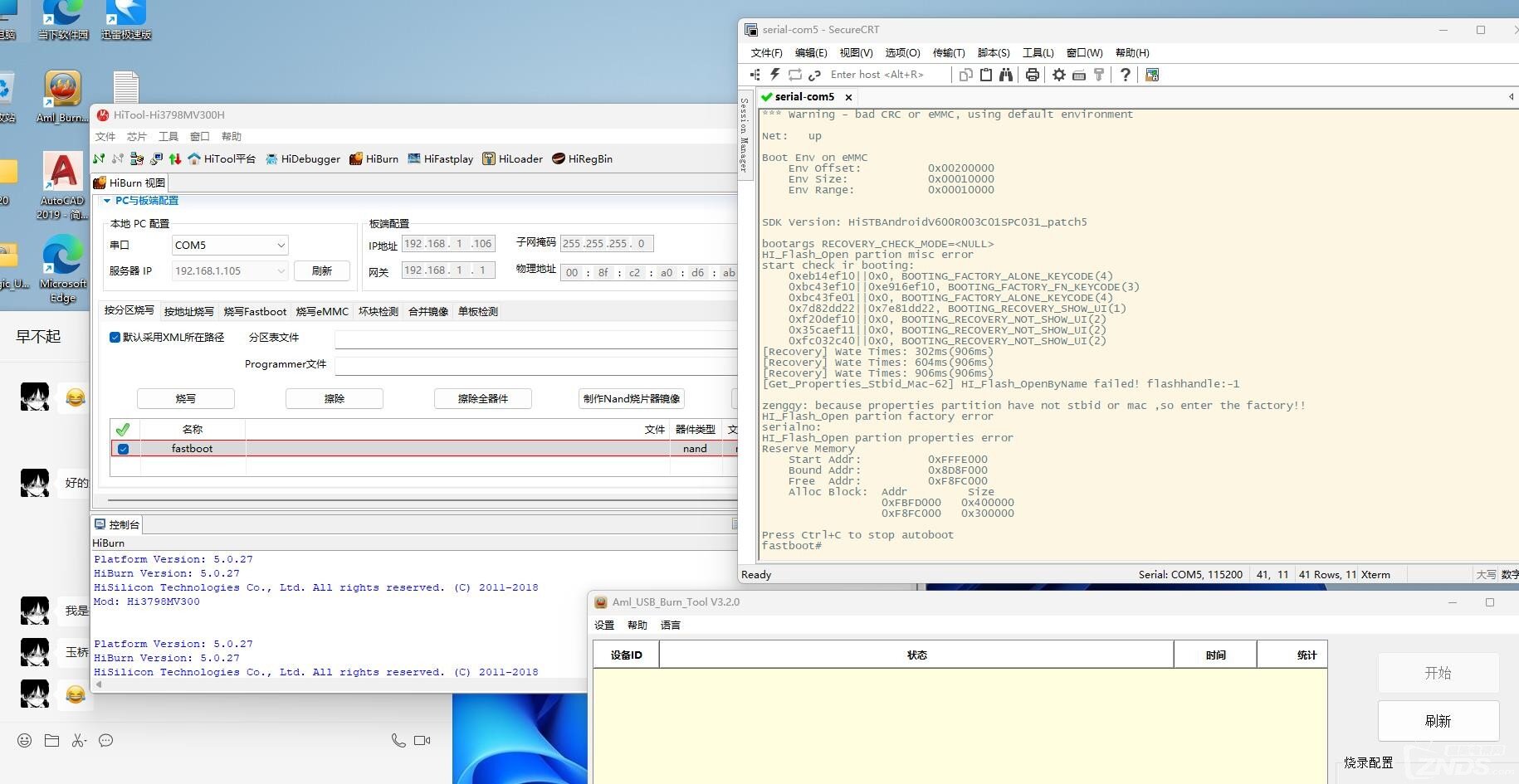
Task: Open HiTool 芯片 menu
Action: coord(137,136)
